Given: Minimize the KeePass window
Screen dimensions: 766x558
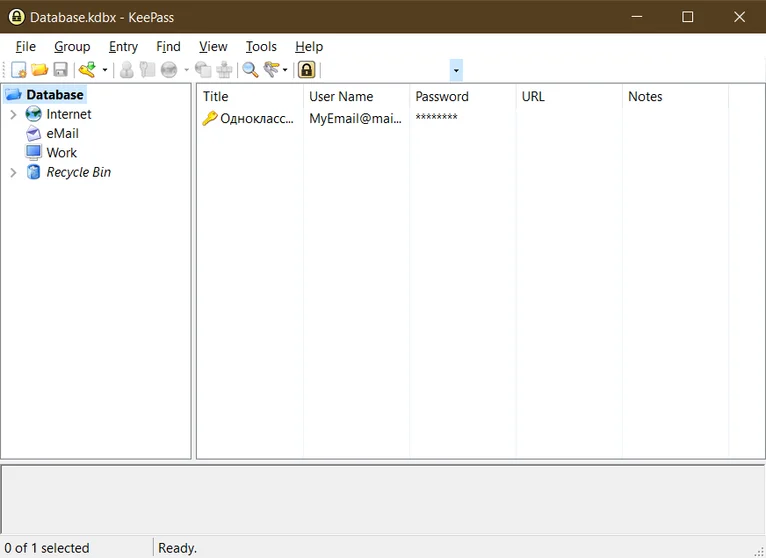Looking at the screenshot, I should click(x=637, y=17).
